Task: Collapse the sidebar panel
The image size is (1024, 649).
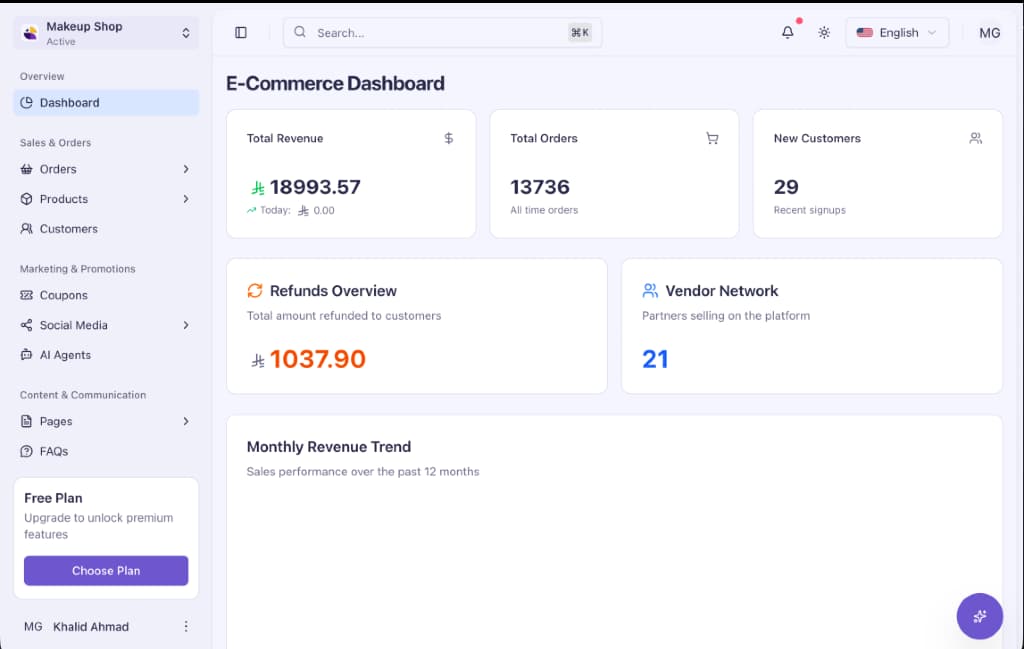Action: pyautogui.click(x=240, y=31)
